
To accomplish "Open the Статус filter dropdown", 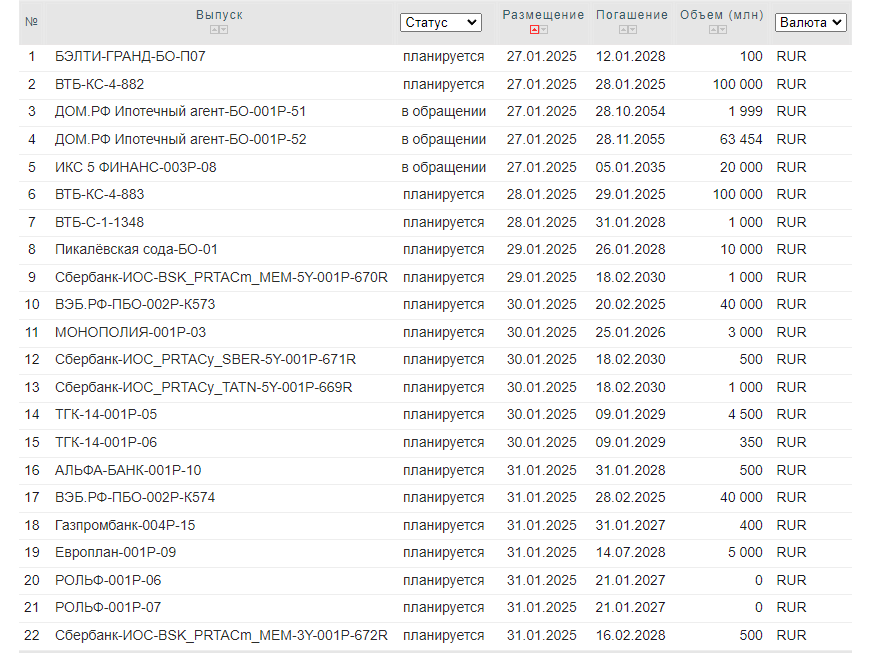I will (441, 23).
